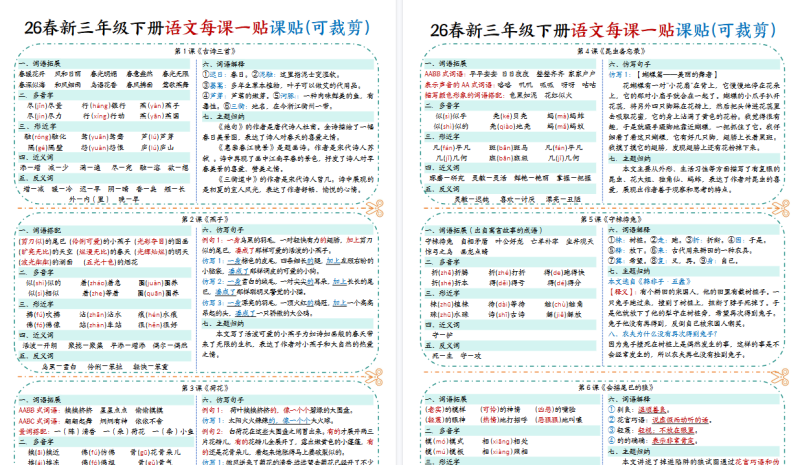Click '七、主题归纳' under lesson 1

coord(223,117)
